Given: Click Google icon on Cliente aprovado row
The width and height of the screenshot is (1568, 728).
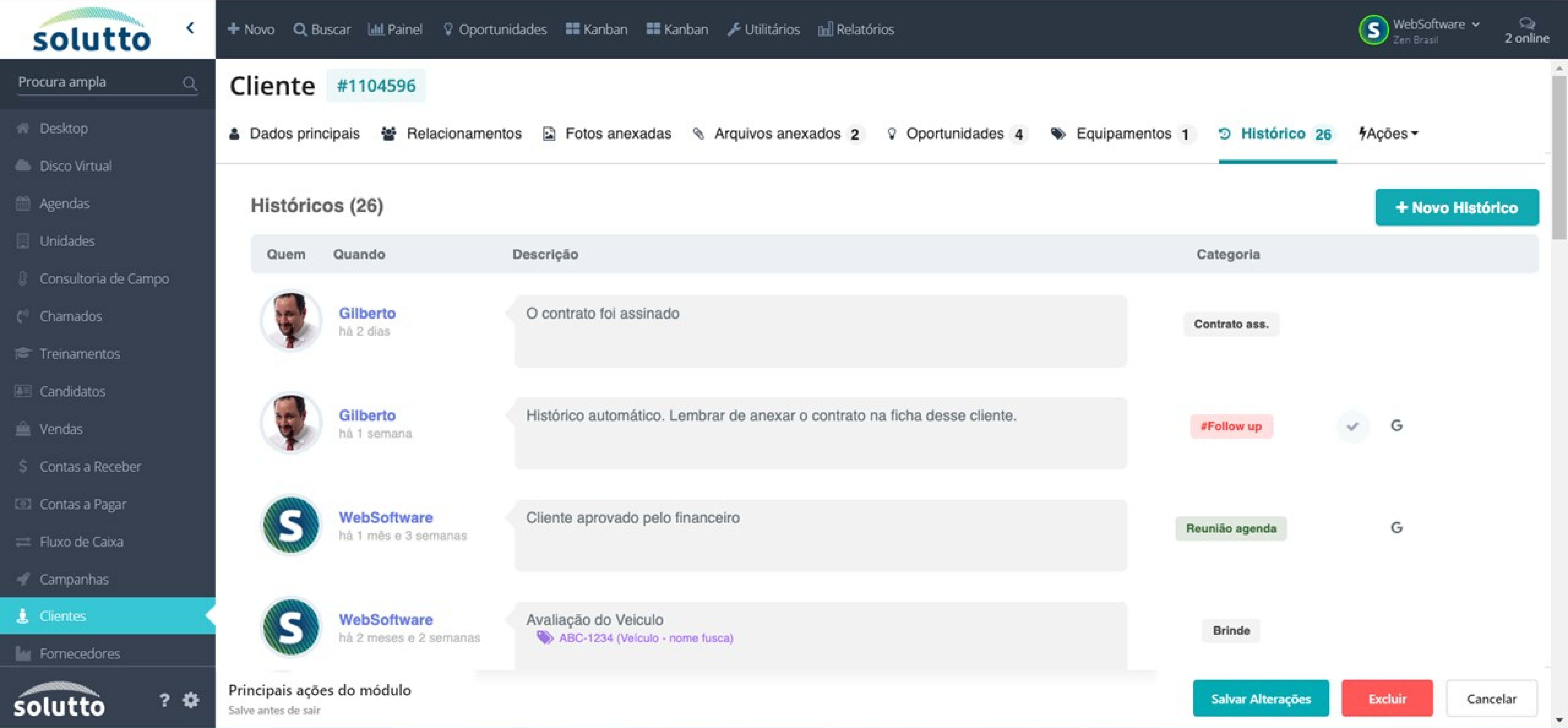Looking at the screenshot, I should point(1396,528).
